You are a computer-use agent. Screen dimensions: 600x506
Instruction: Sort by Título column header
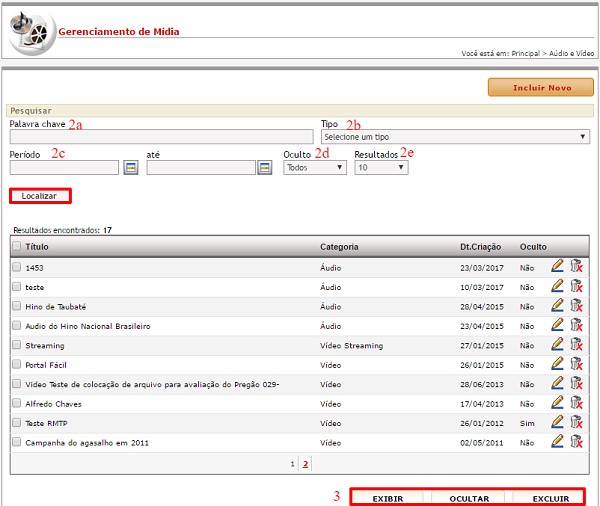[37, 247]
